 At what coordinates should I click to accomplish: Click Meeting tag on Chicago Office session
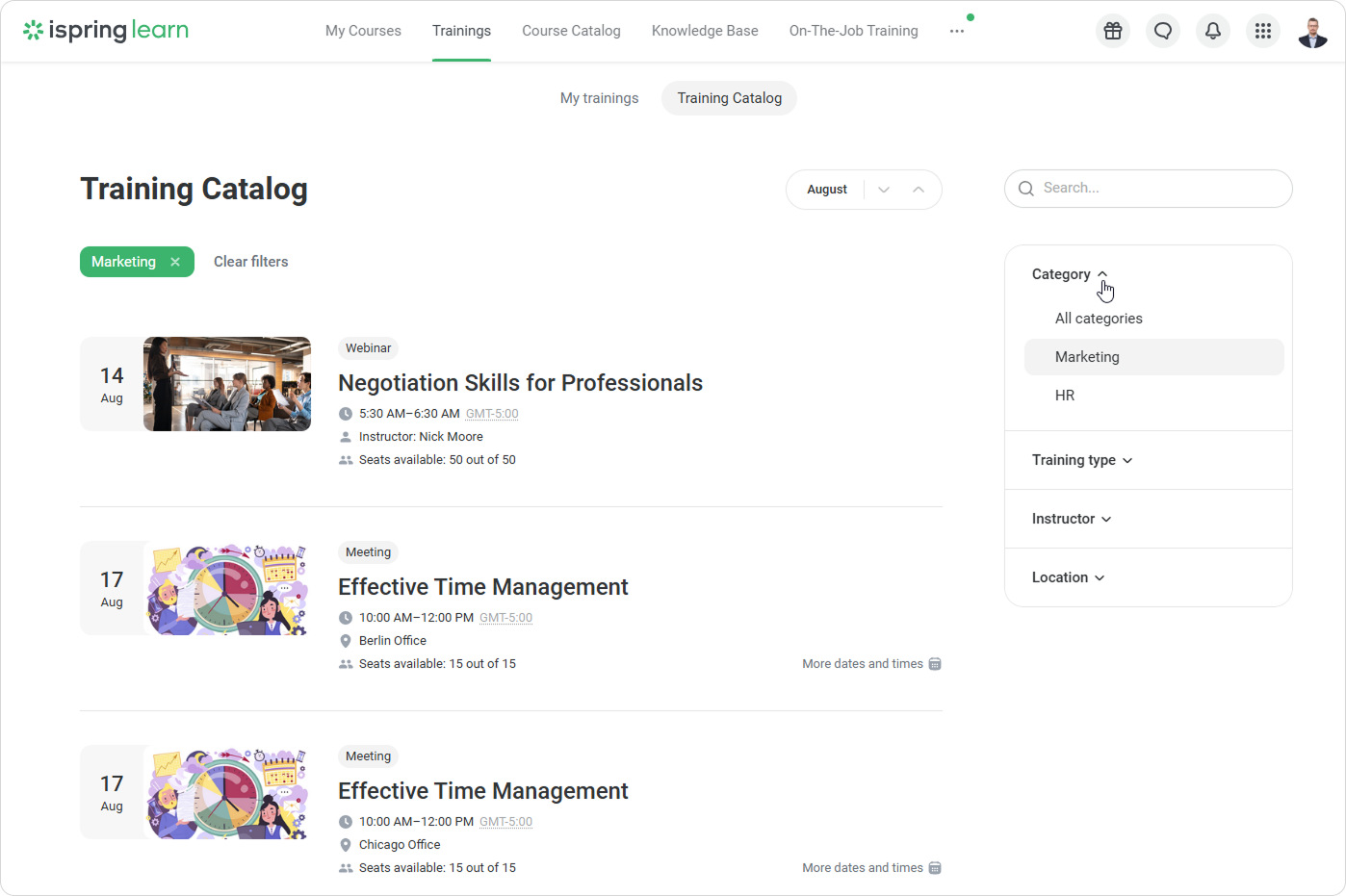click(368, 756)
